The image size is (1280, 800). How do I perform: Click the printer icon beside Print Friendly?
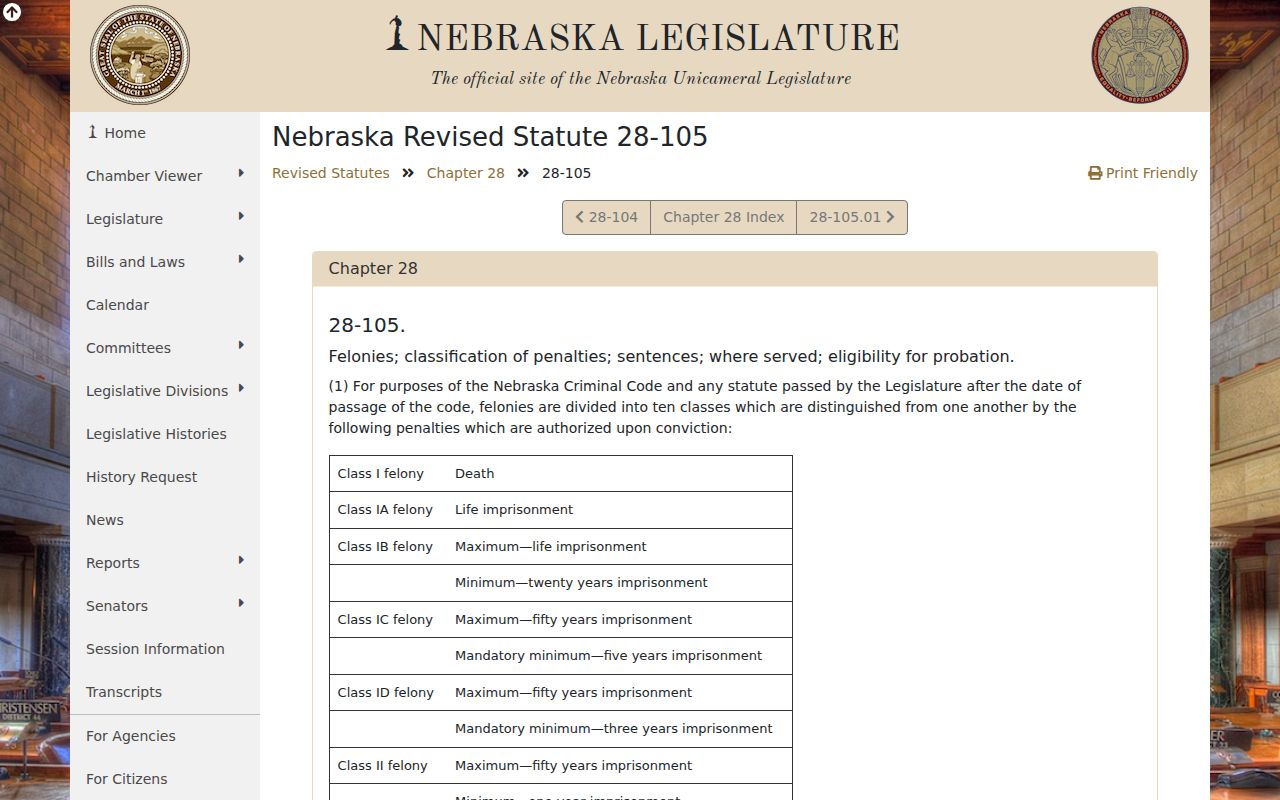(x=1095, y=173)
